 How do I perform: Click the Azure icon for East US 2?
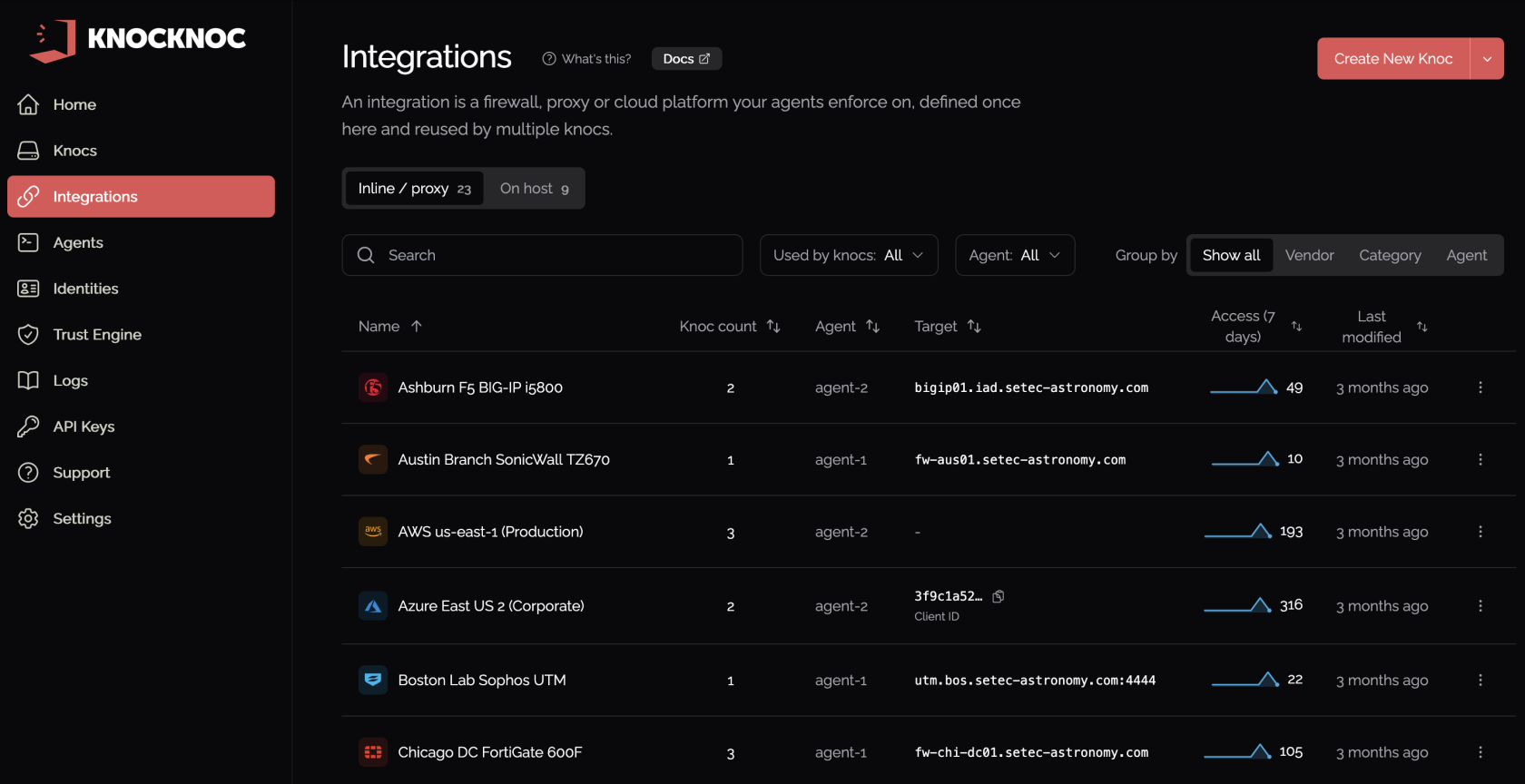click(373, 606)
